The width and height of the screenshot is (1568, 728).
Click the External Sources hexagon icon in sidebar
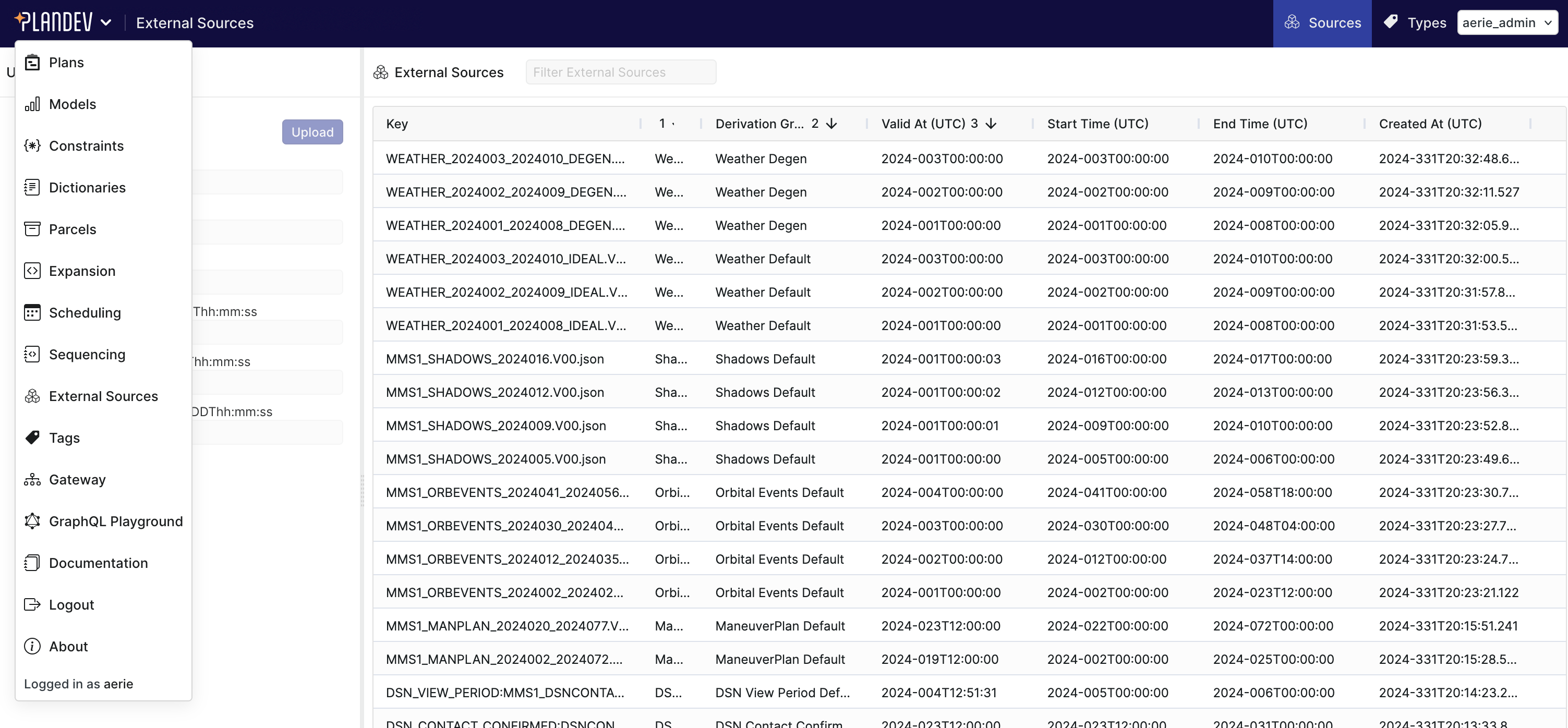[x=32, y=396]
